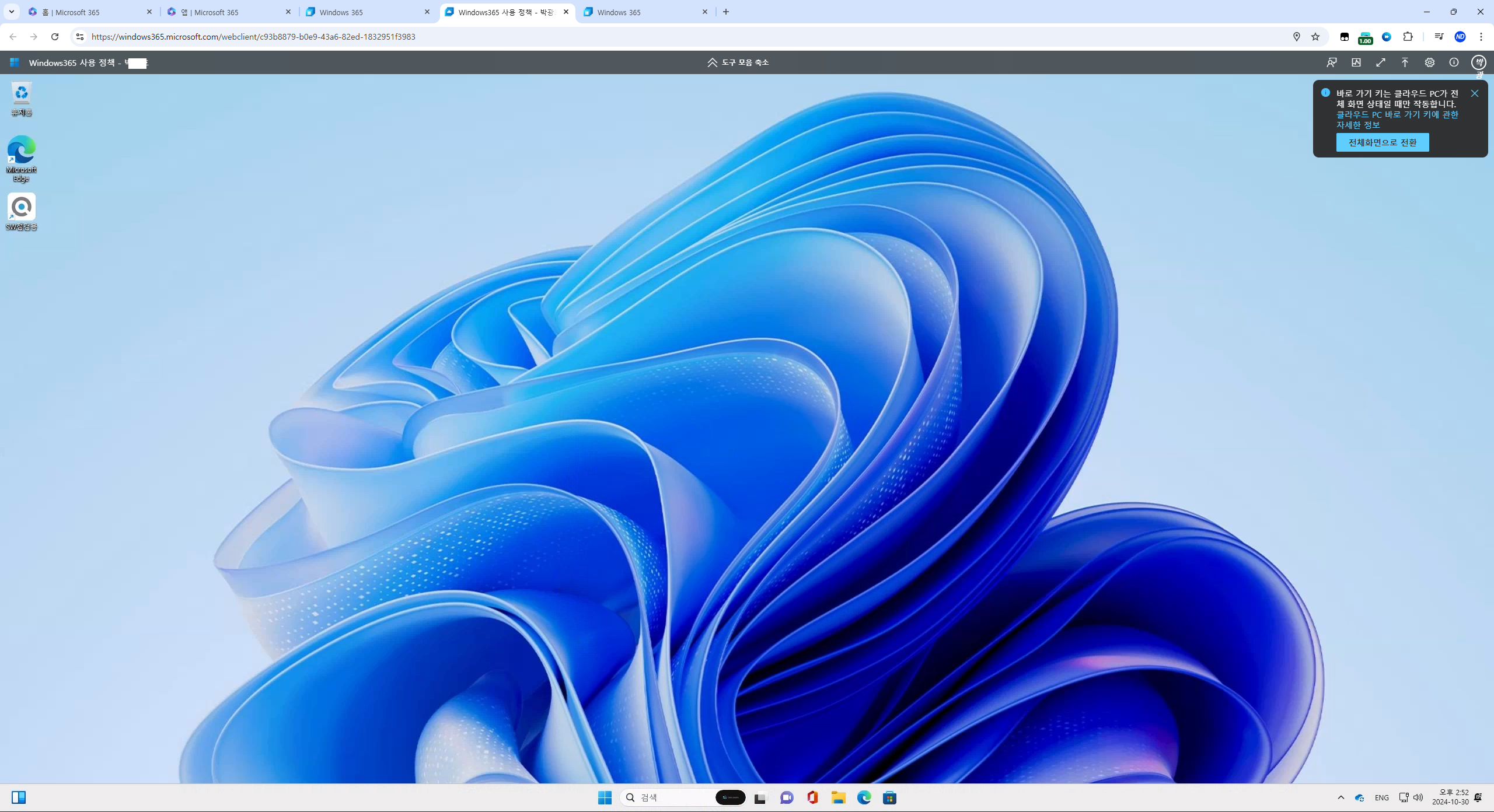The image size is (1494, 812).
Task: Click the full screen arrows icon
Action: [1380, 62]
